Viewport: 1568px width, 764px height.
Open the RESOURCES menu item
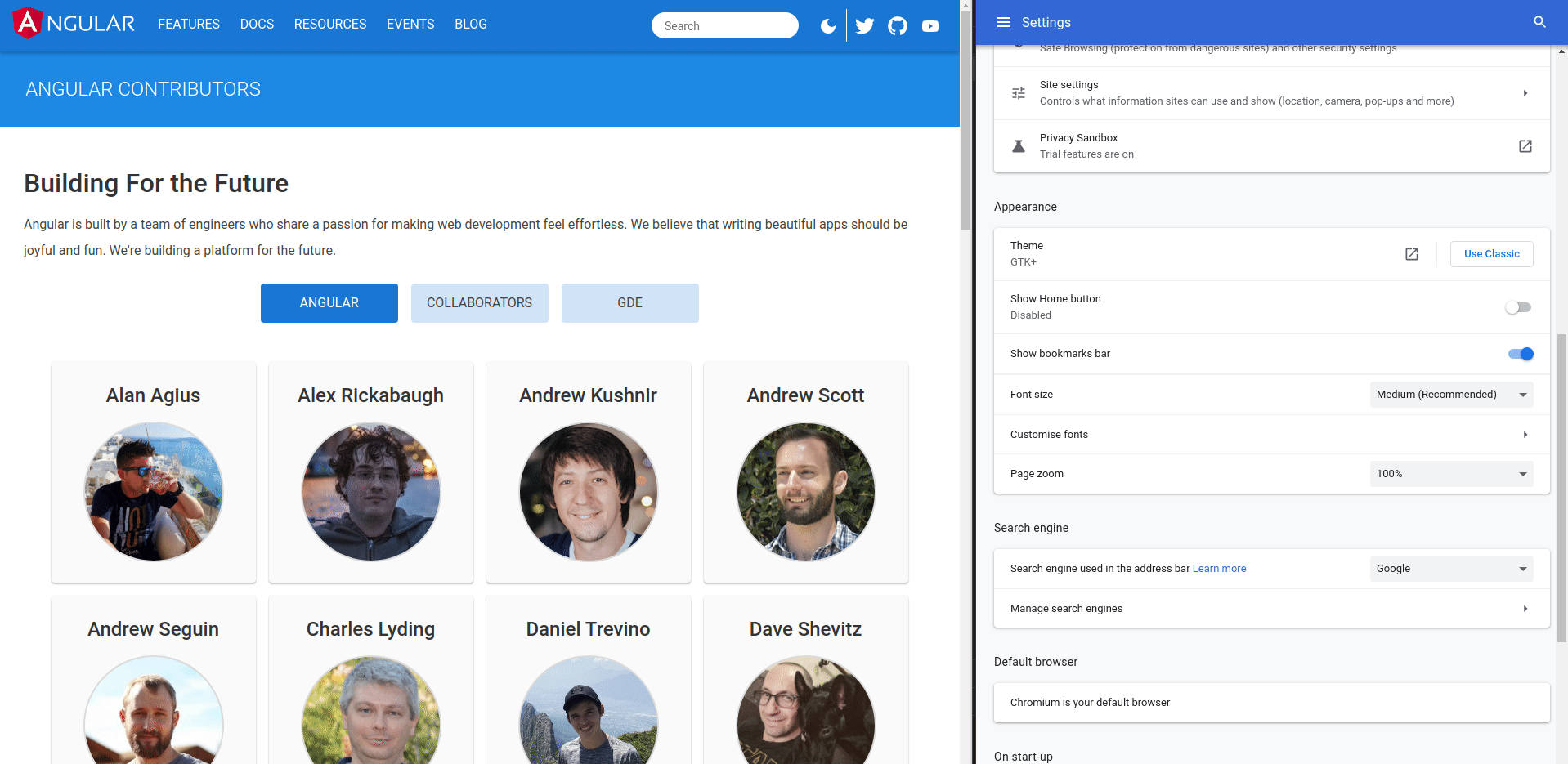[330, 25]
